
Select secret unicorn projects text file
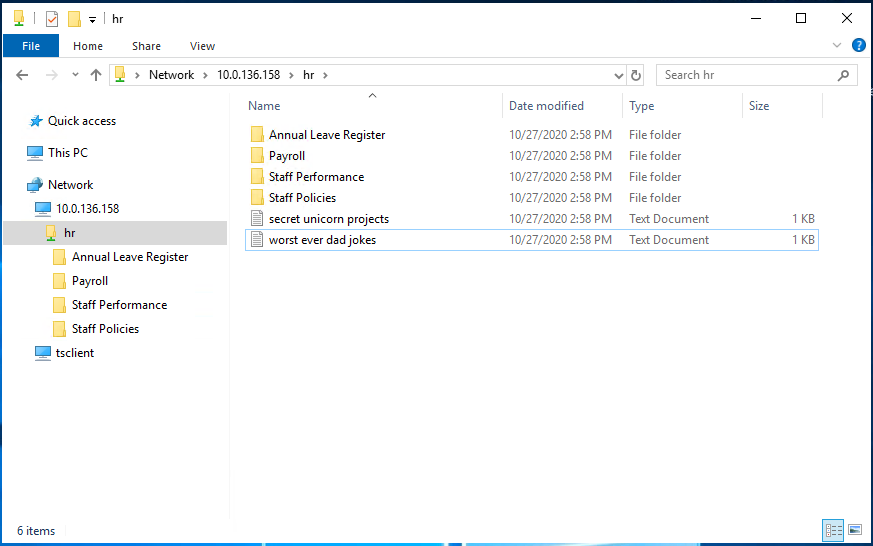[x=328, y=219]
